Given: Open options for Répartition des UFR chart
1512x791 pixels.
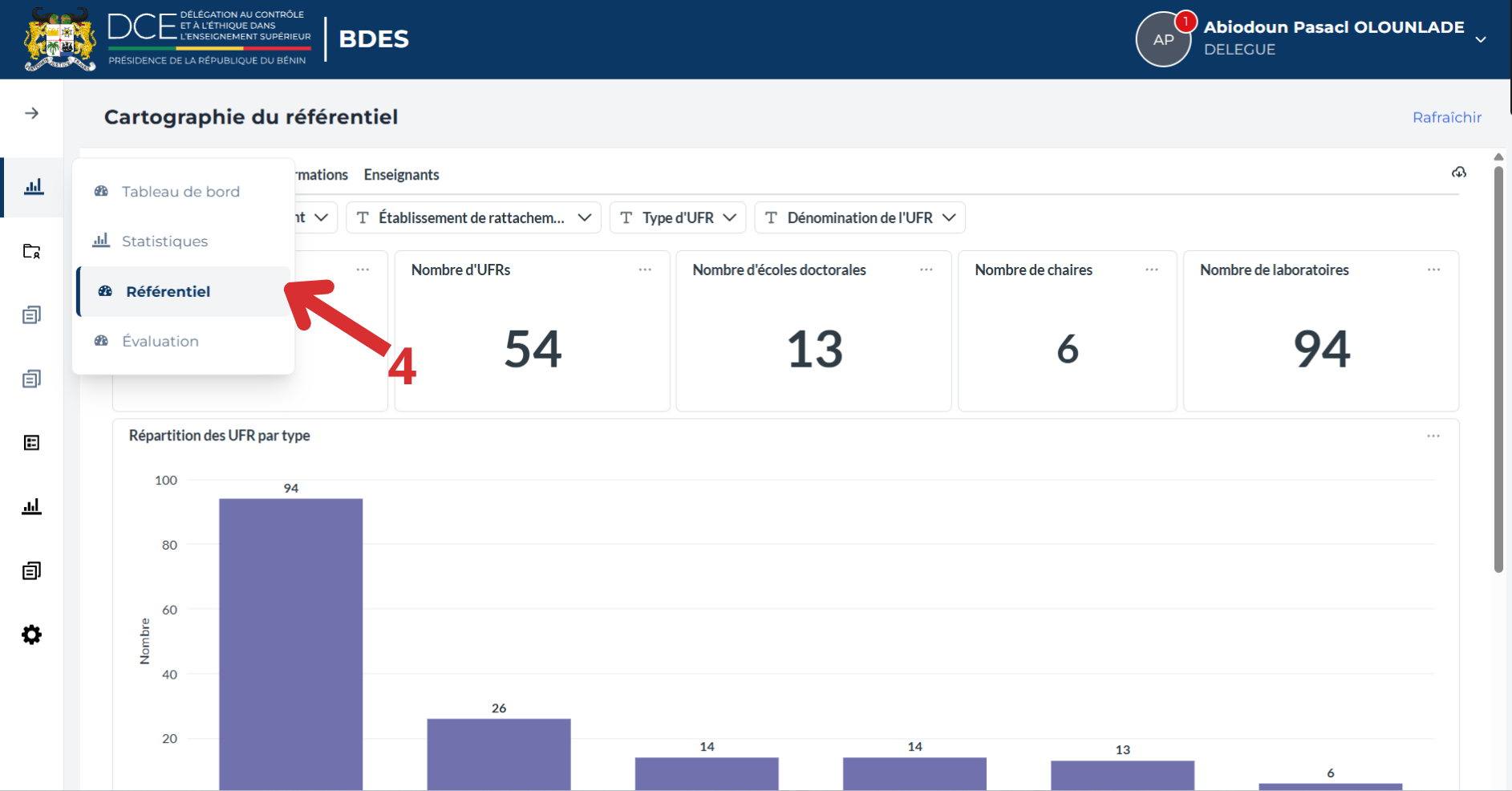Looking at the screenshot, I should coord(1433,436).
